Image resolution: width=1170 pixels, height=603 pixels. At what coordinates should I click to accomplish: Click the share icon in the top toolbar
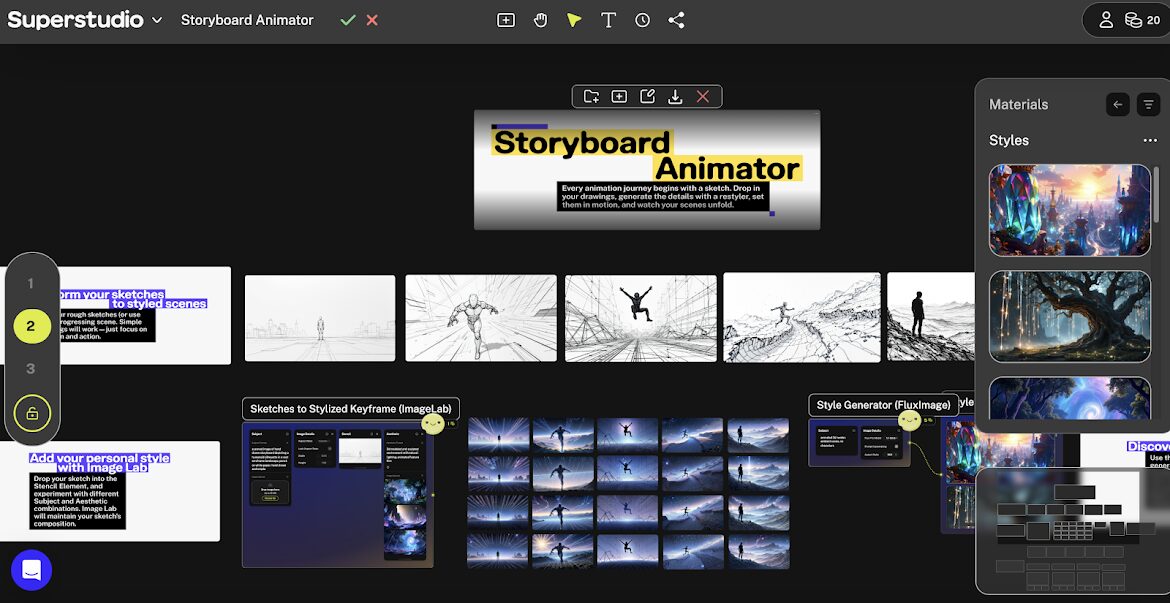[x=676, y=20]
